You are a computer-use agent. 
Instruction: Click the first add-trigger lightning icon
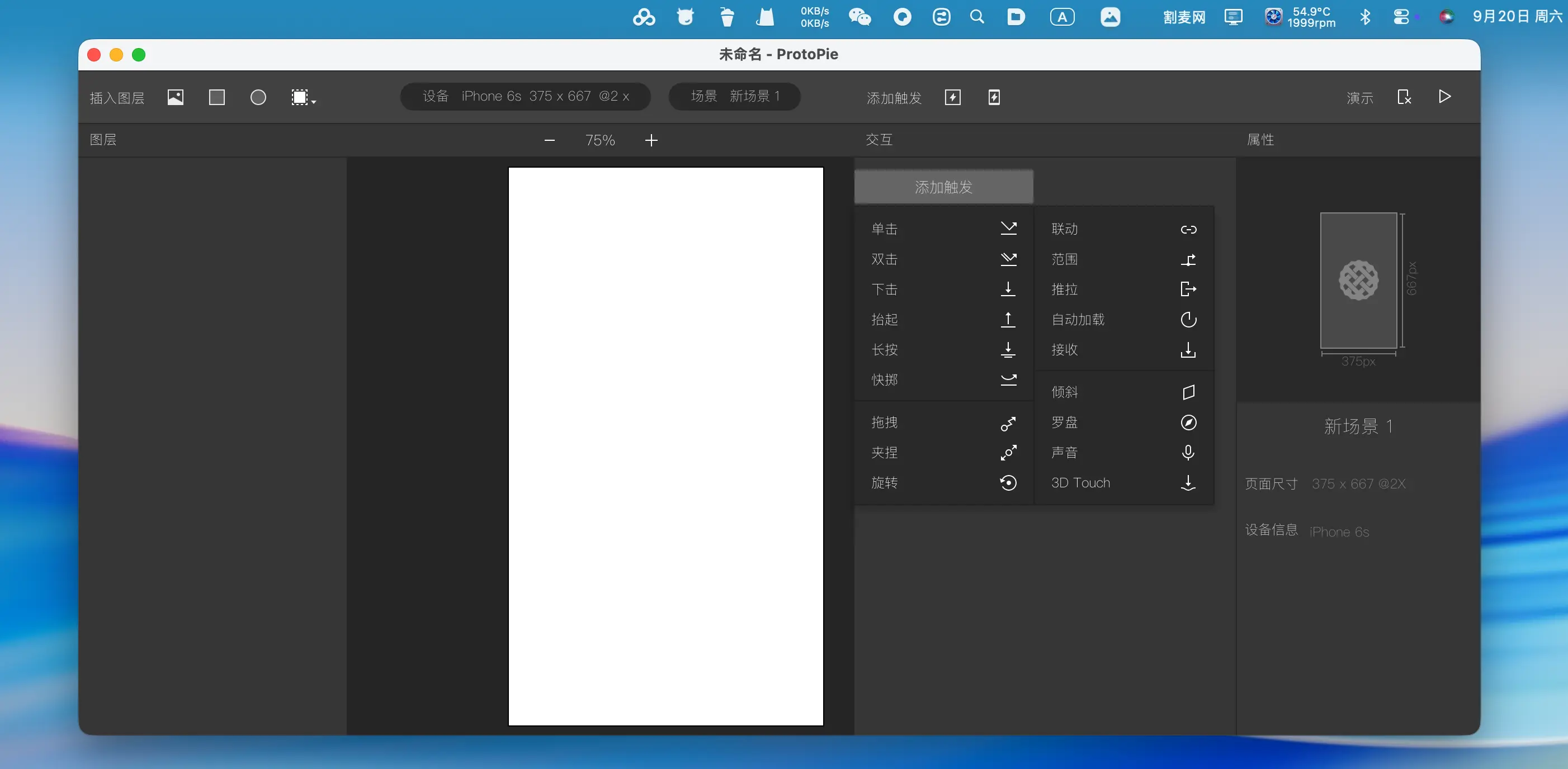953,97
